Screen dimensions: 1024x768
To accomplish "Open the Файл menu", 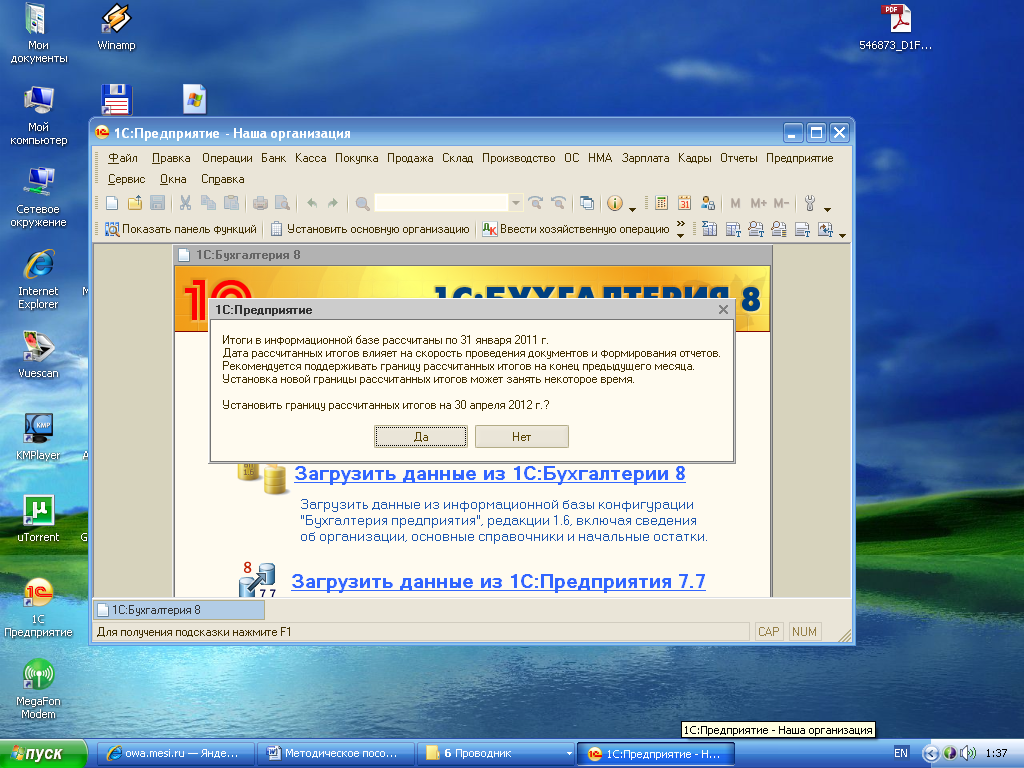I will pos(123,158).
